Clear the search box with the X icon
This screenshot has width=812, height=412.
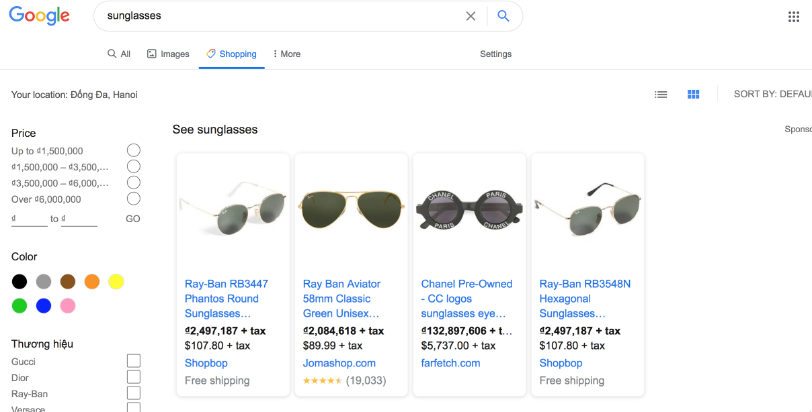470,16
